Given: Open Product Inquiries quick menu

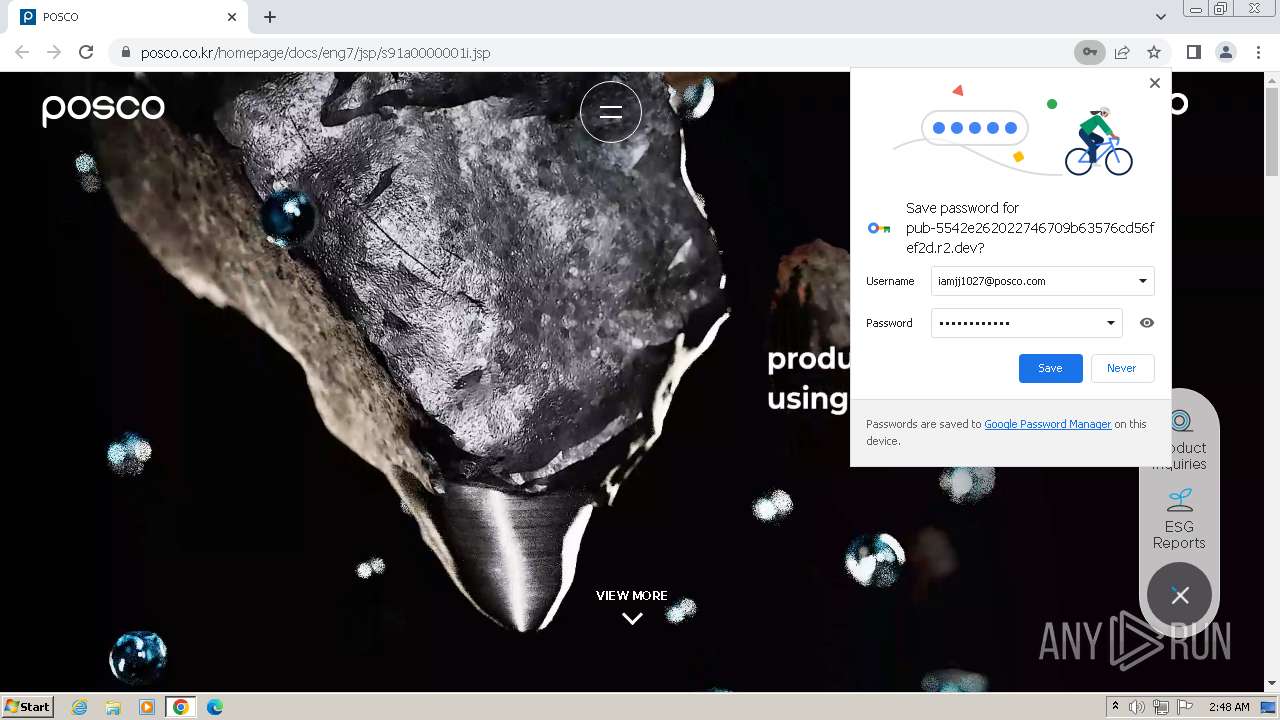Looking at the screenshot, I should (1180, 439).
